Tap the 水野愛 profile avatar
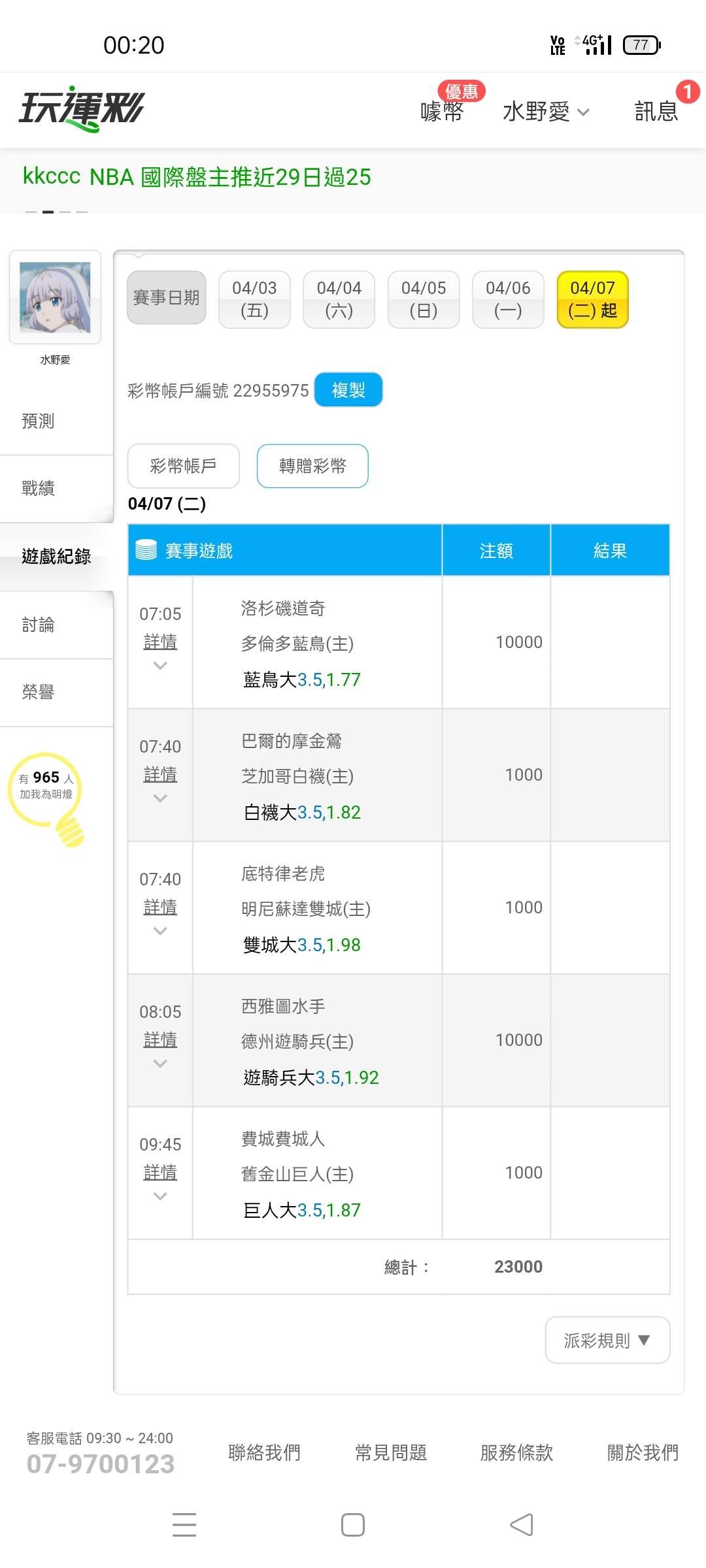706x1568 pixels. 55,297
